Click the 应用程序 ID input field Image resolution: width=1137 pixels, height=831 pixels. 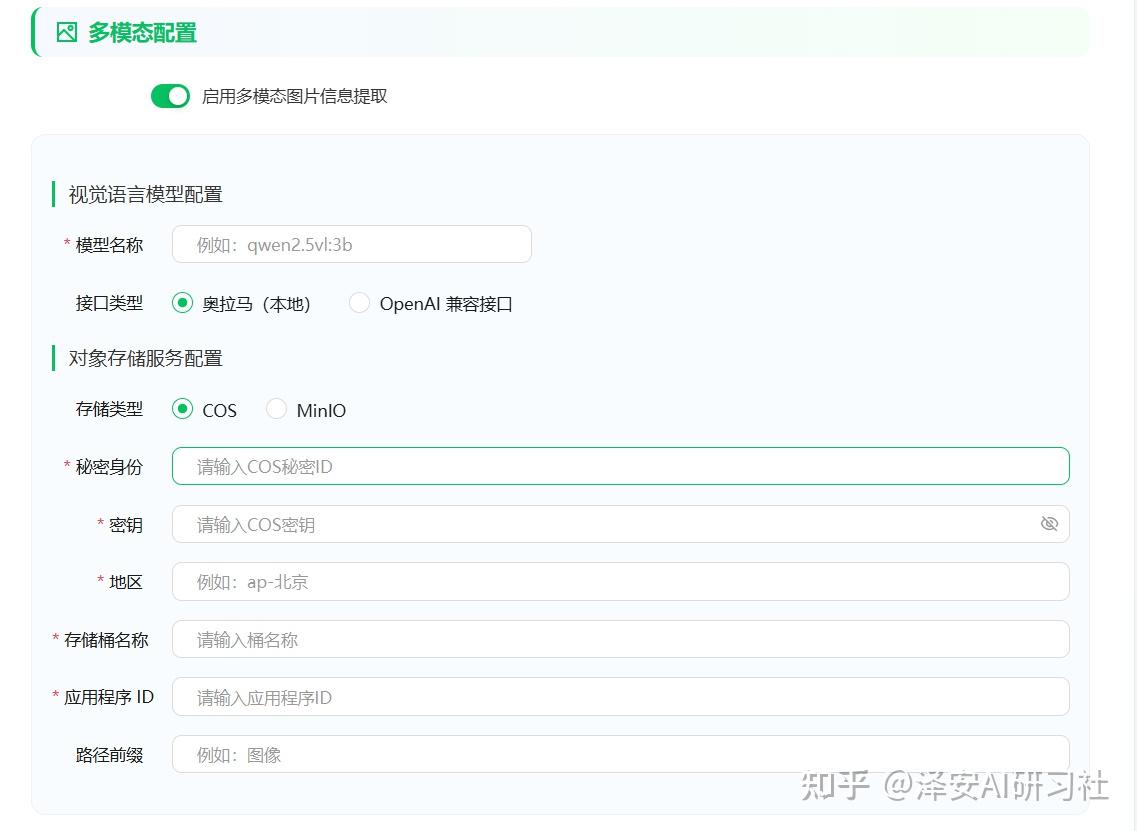coord(620,697)
